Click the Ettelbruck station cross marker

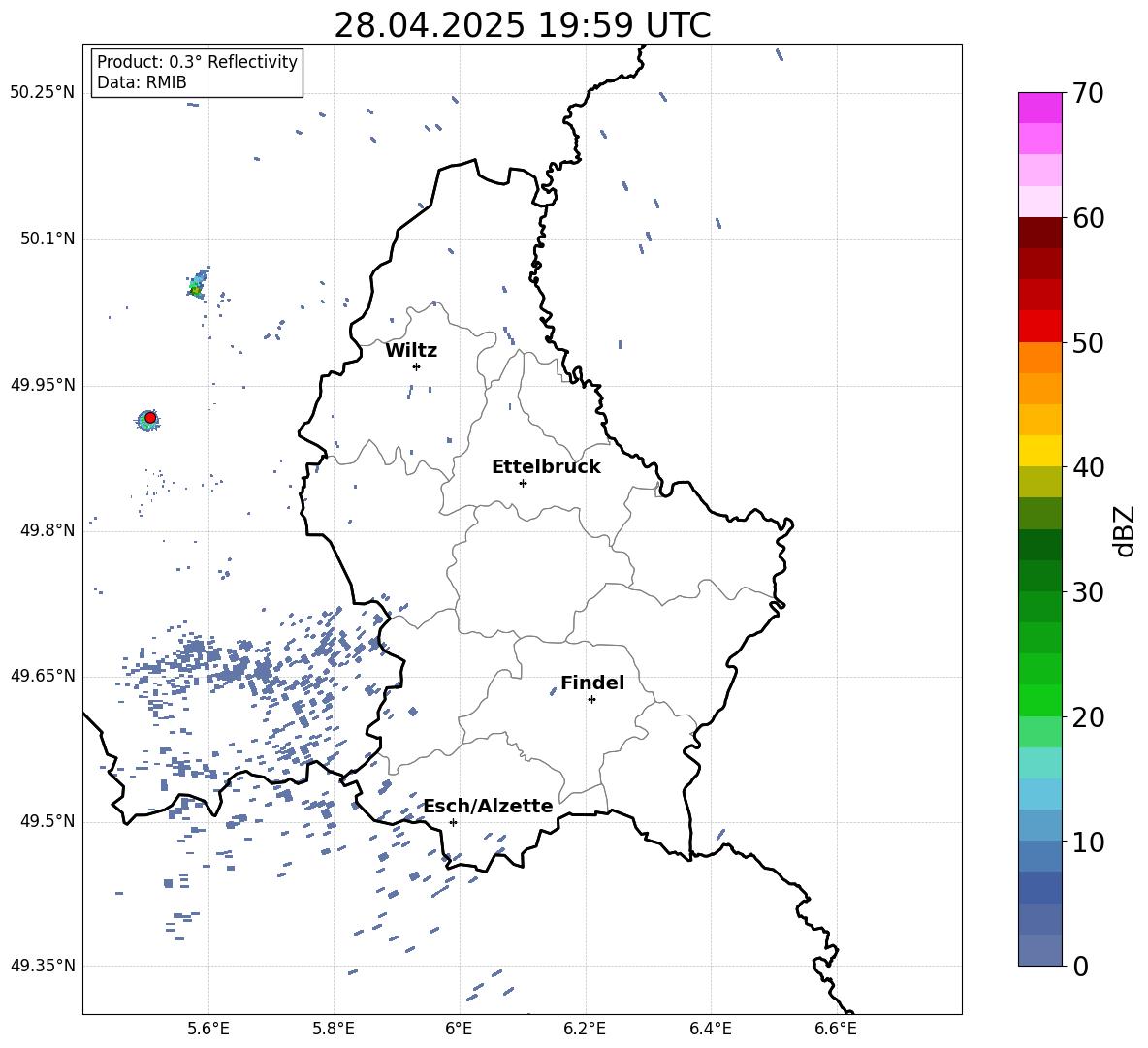523,483
